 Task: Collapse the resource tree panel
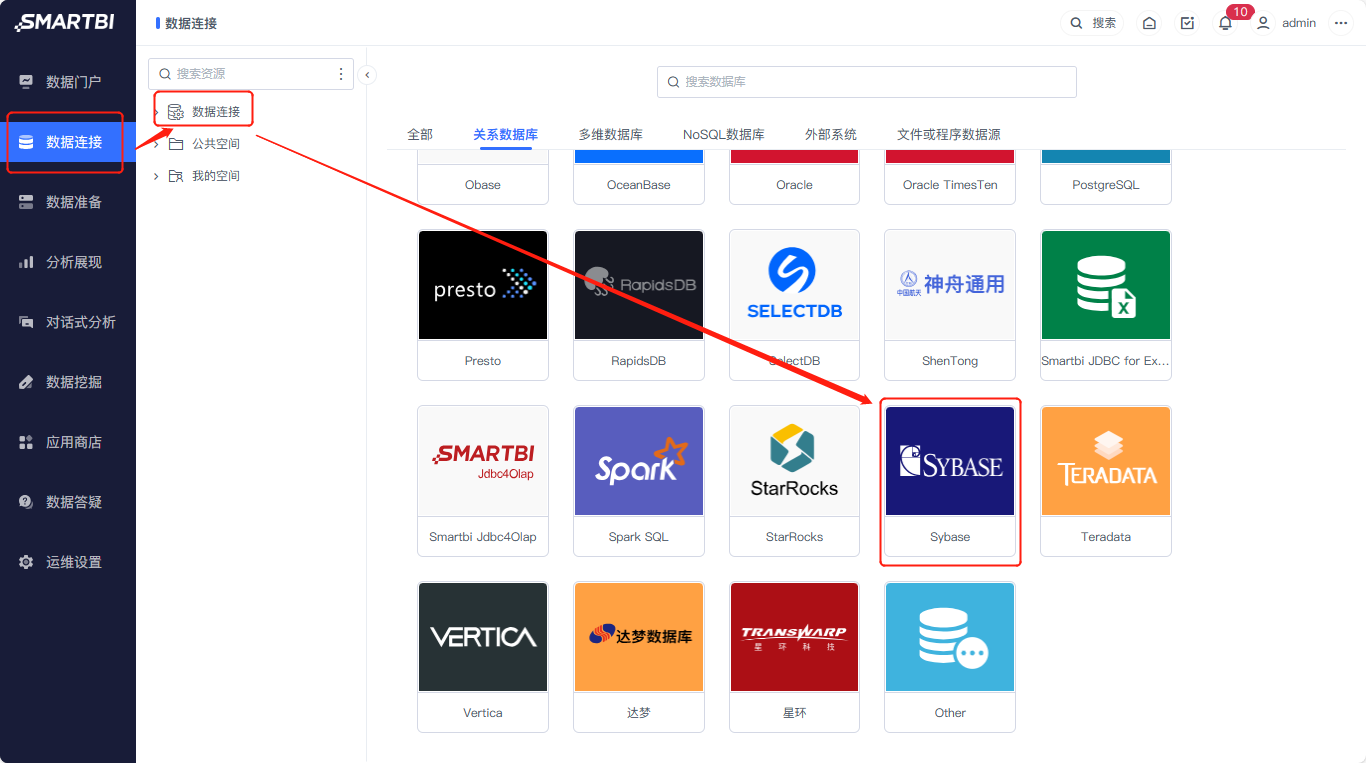pos(367,74)
